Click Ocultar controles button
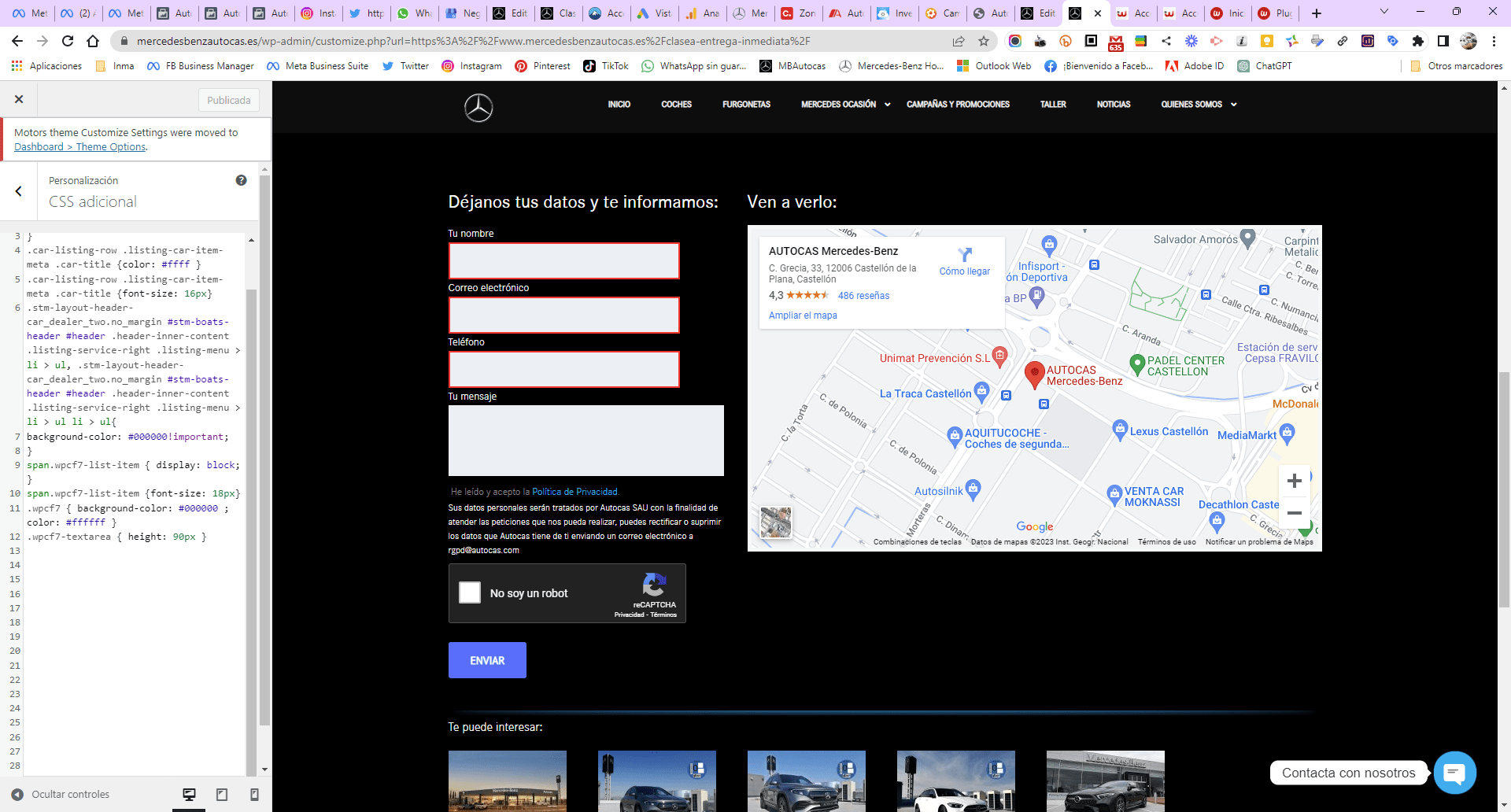Image resolution: width=1511 pixels, height=812 pixels. (61, 795)
